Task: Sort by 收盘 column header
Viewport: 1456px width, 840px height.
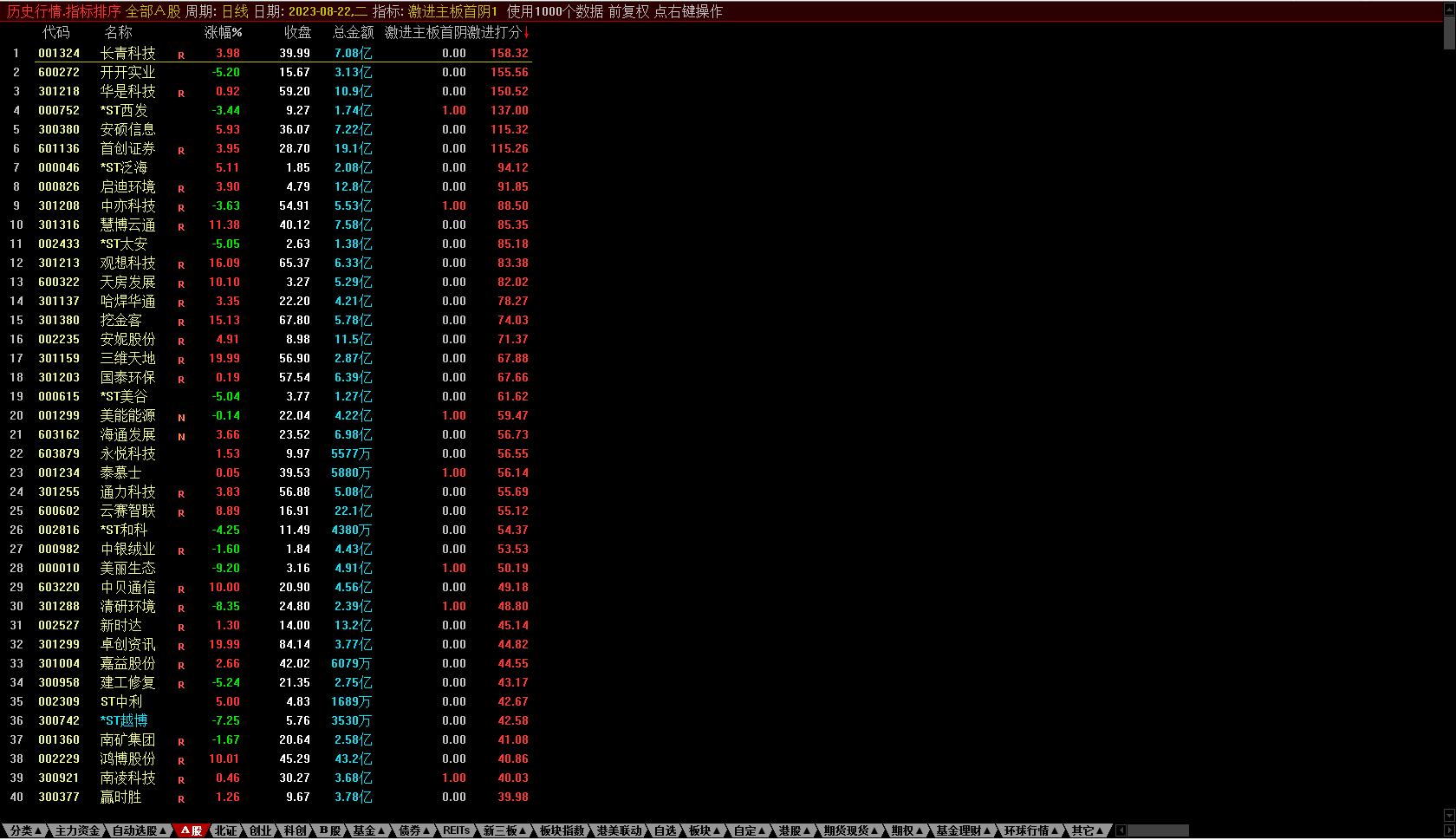Action: (297, 32)
